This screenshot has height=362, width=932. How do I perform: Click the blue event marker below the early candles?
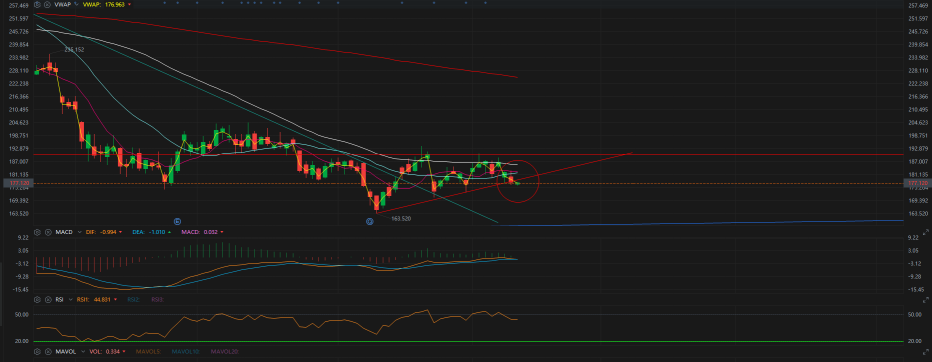(177, 221)
